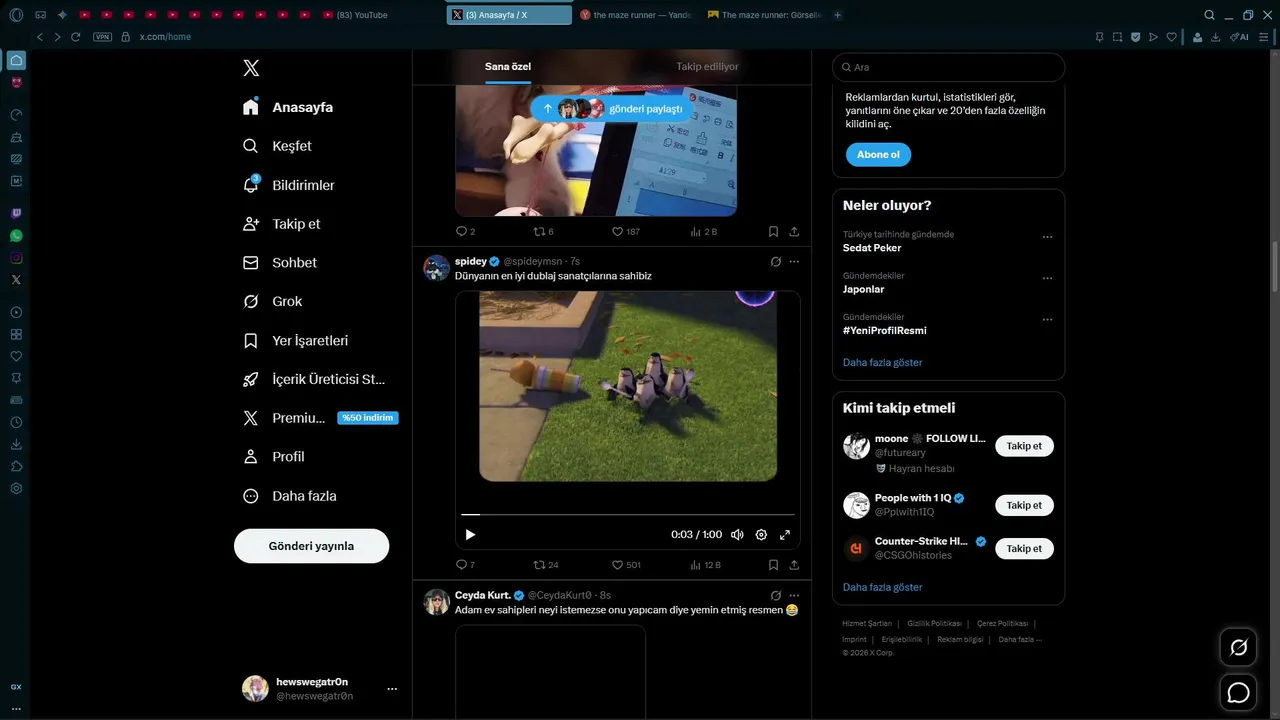The image size is (1280, 720).
Task: Open Daha fazla menu in navigation
Action: click(291, 496)
